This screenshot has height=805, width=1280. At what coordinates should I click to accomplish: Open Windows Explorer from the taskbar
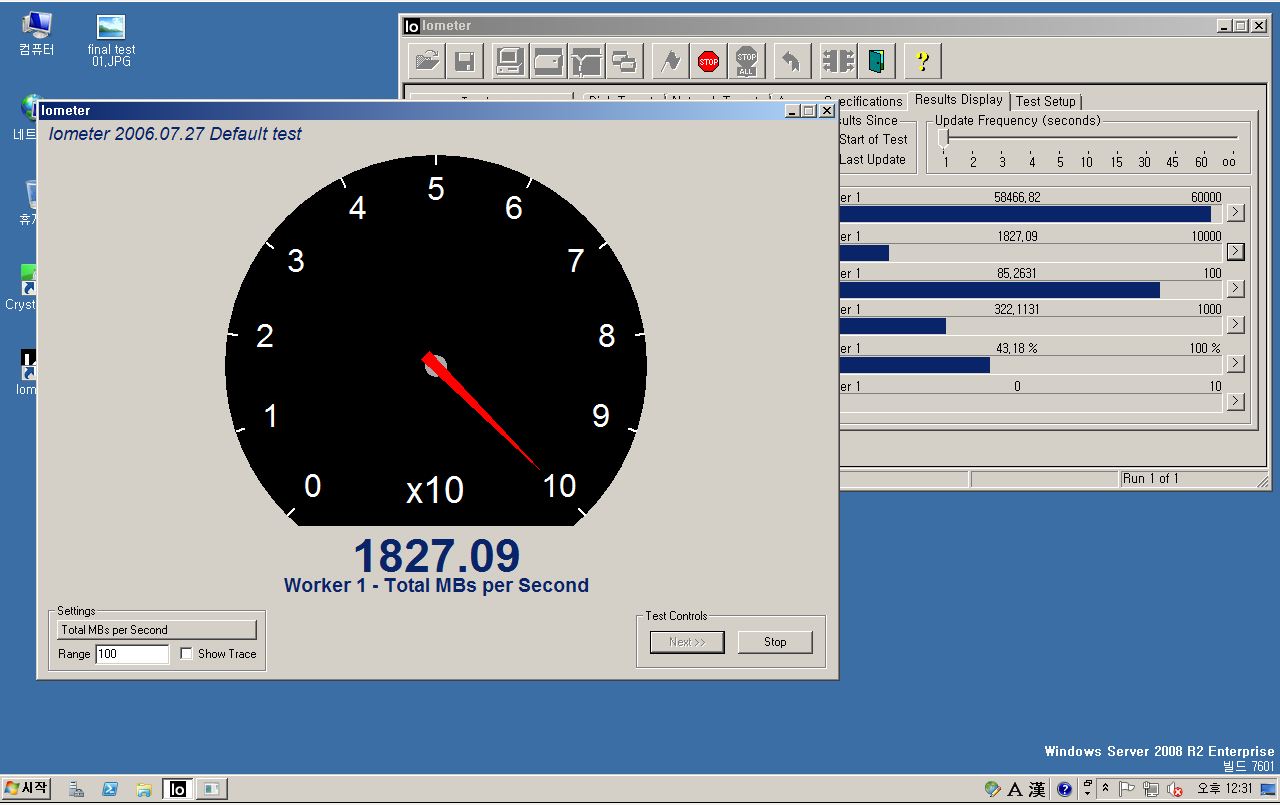pos(143,789)
